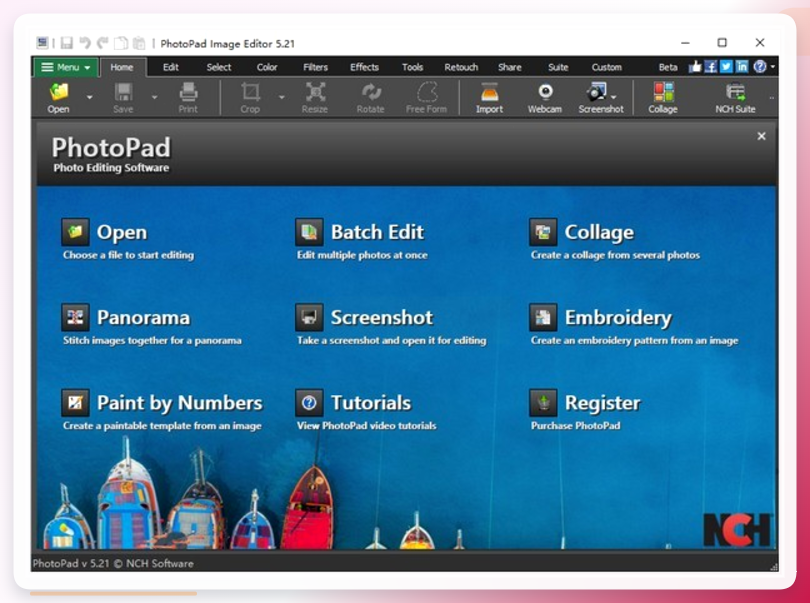
Task: Click the Beta label
Action: (x=668, y=67)
